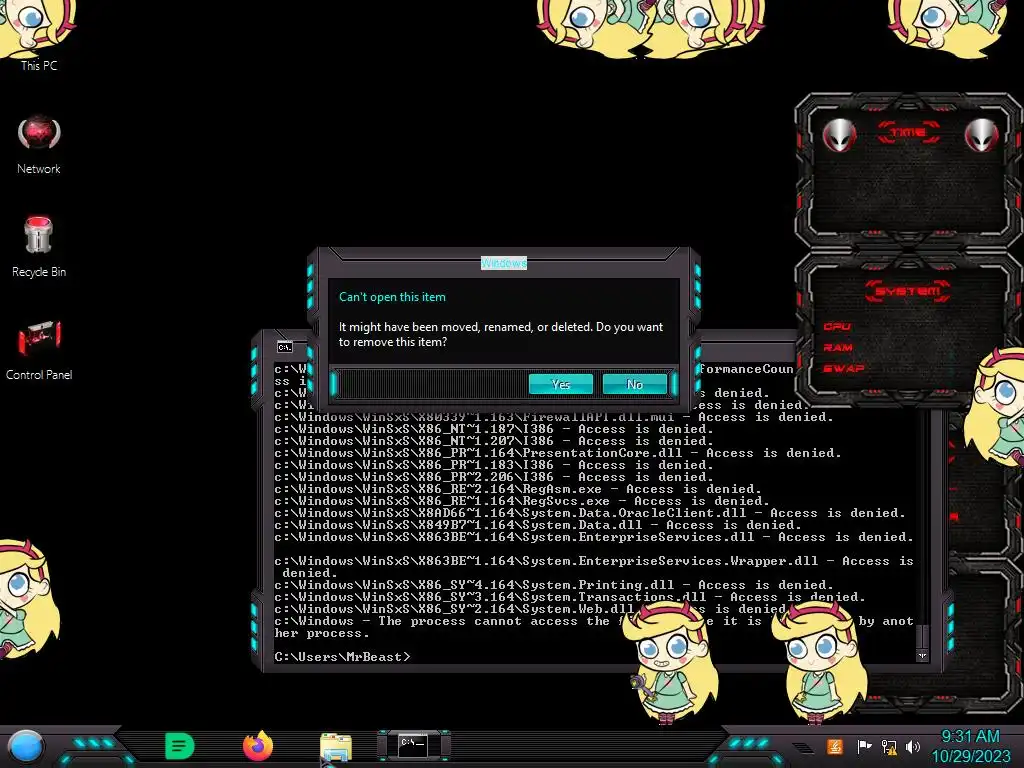Screen dimensions: 1024x768
Task: Click the volume speaker tray icon
Action: coord(913,746)
